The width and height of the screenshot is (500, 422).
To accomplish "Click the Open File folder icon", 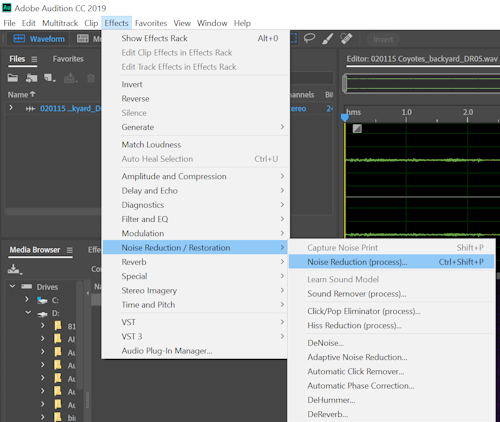I will [x=13, y=78].
